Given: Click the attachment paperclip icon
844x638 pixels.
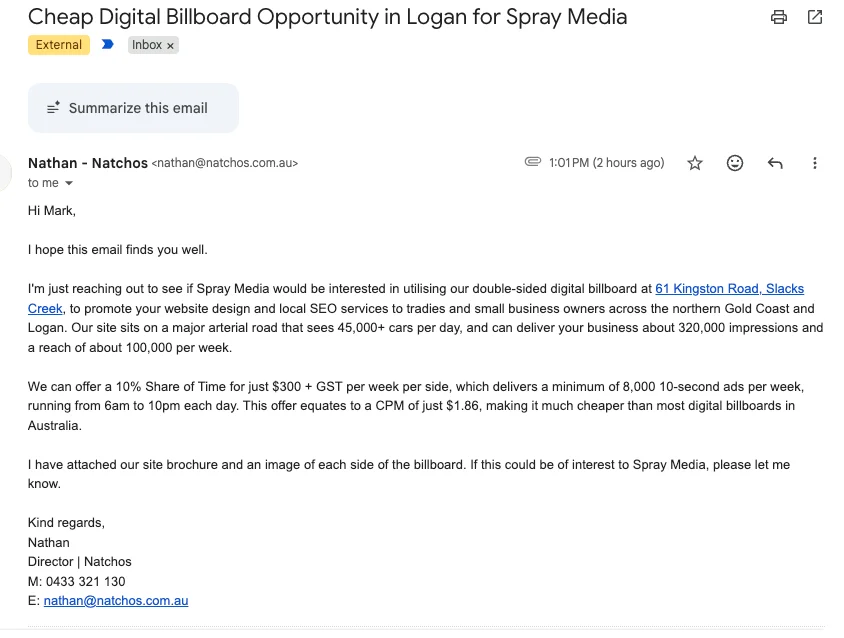Looking at the screenshot, I should tap(532, 162).
